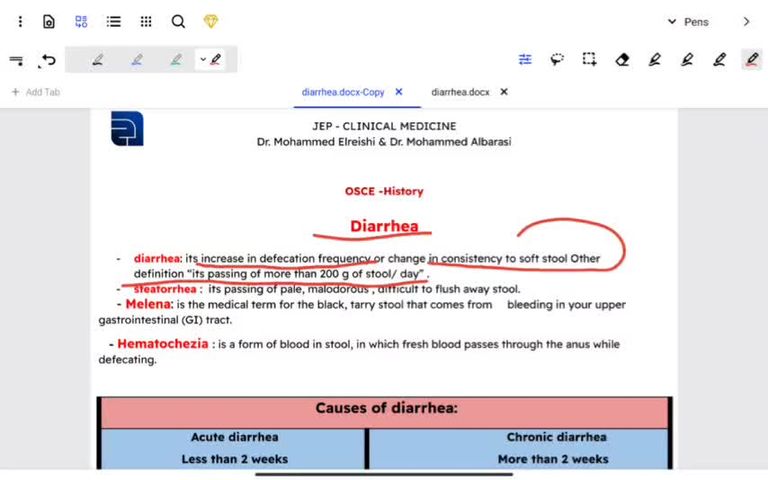Screen dimensions: 768x480
Task: Click the 'Chronic diarrhea' table cell
Action: point(556,437)
